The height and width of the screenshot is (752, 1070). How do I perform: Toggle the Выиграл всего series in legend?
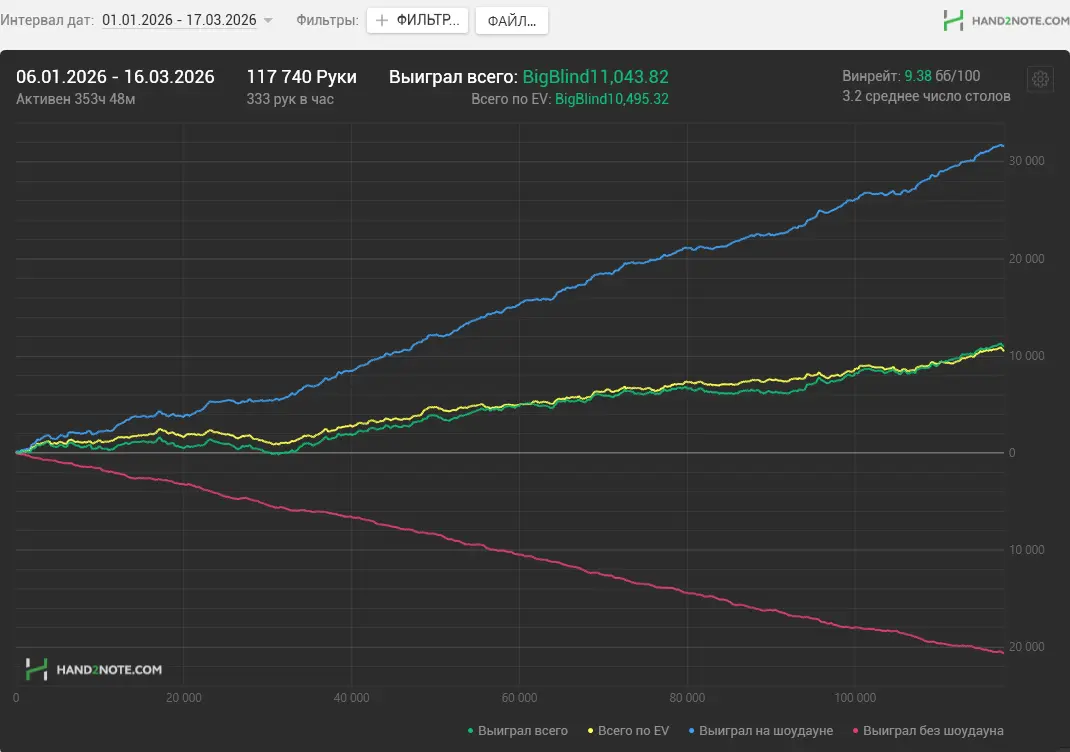coord(523,731)
